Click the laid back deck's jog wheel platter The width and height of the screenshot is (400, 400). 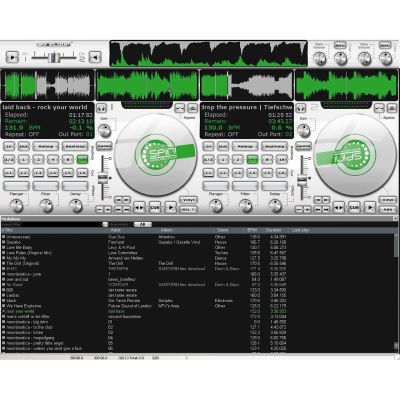point(156,155)
